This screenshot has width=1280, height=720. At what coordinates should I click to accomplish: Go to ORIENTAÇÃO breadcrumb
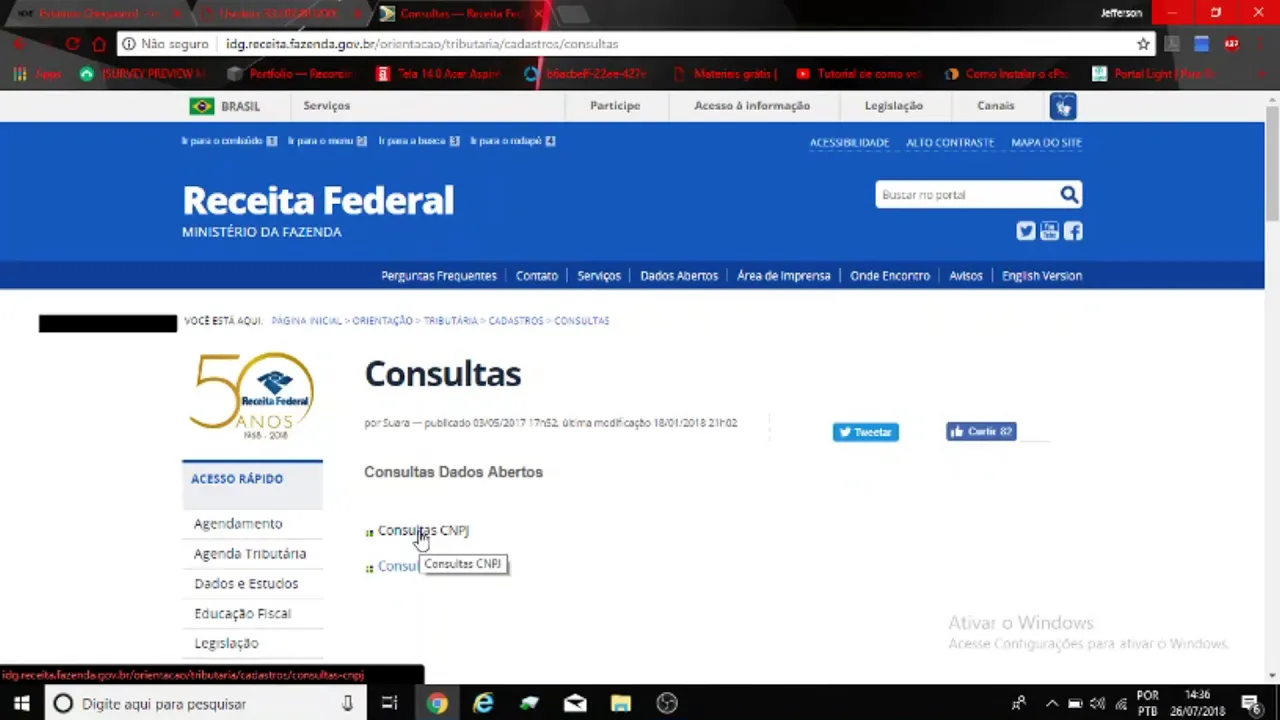(x=382, y=321)
